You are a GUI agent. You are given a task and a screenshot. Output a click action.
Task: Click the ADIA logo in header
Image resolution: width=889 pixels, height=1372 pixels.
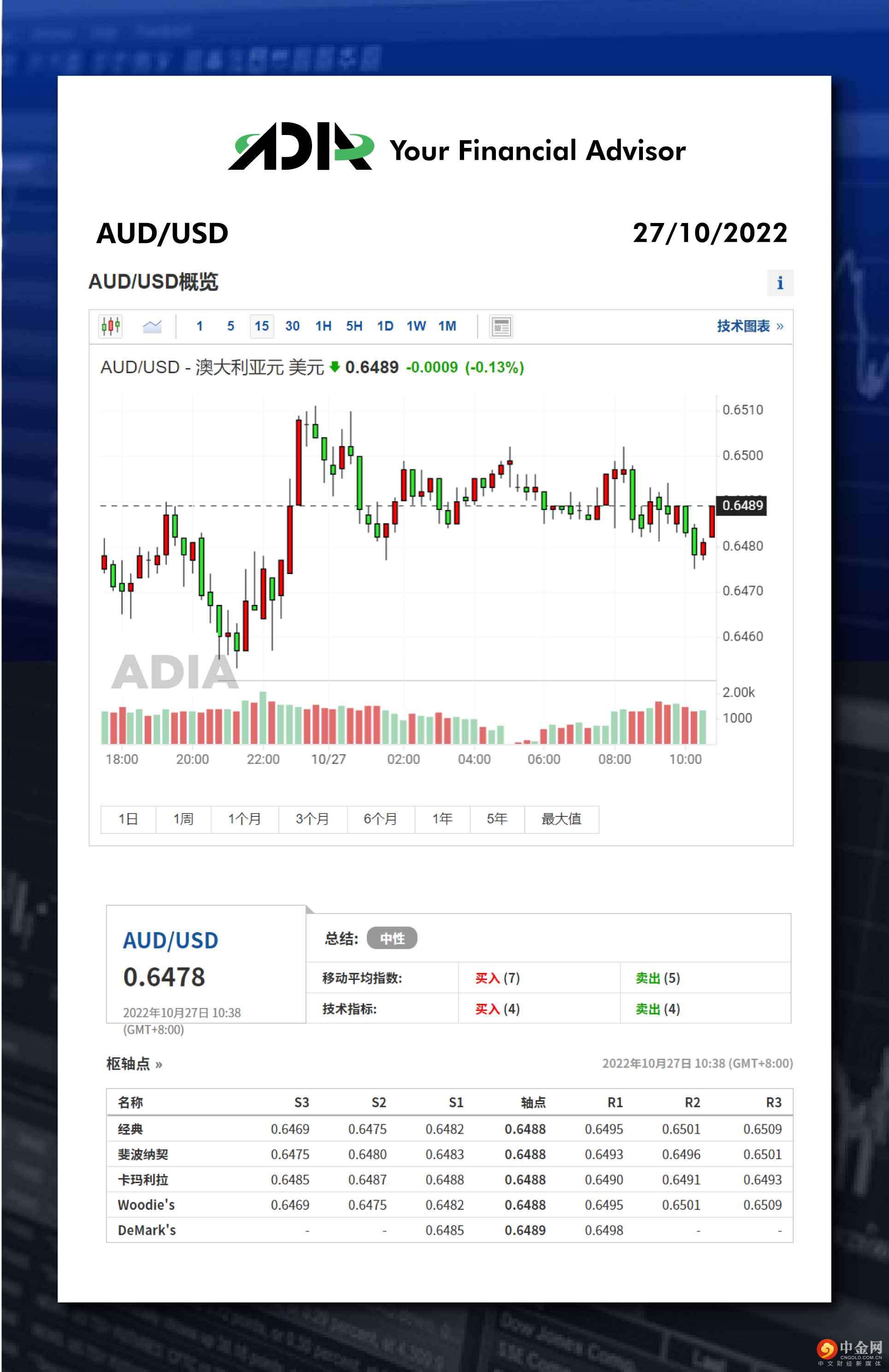[x=301, y=147]
